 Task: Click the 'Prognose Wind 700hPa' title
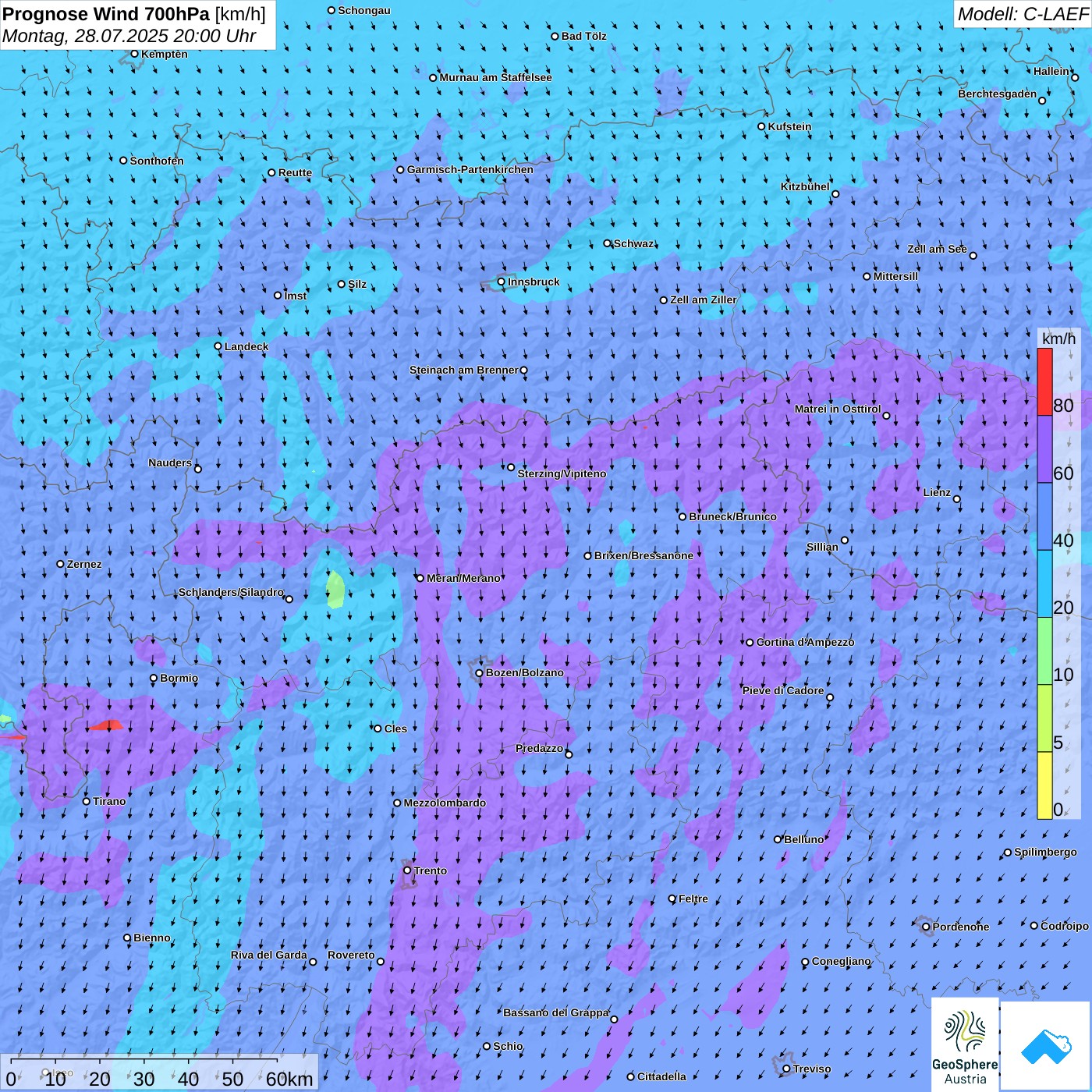[x=106, y=14]
